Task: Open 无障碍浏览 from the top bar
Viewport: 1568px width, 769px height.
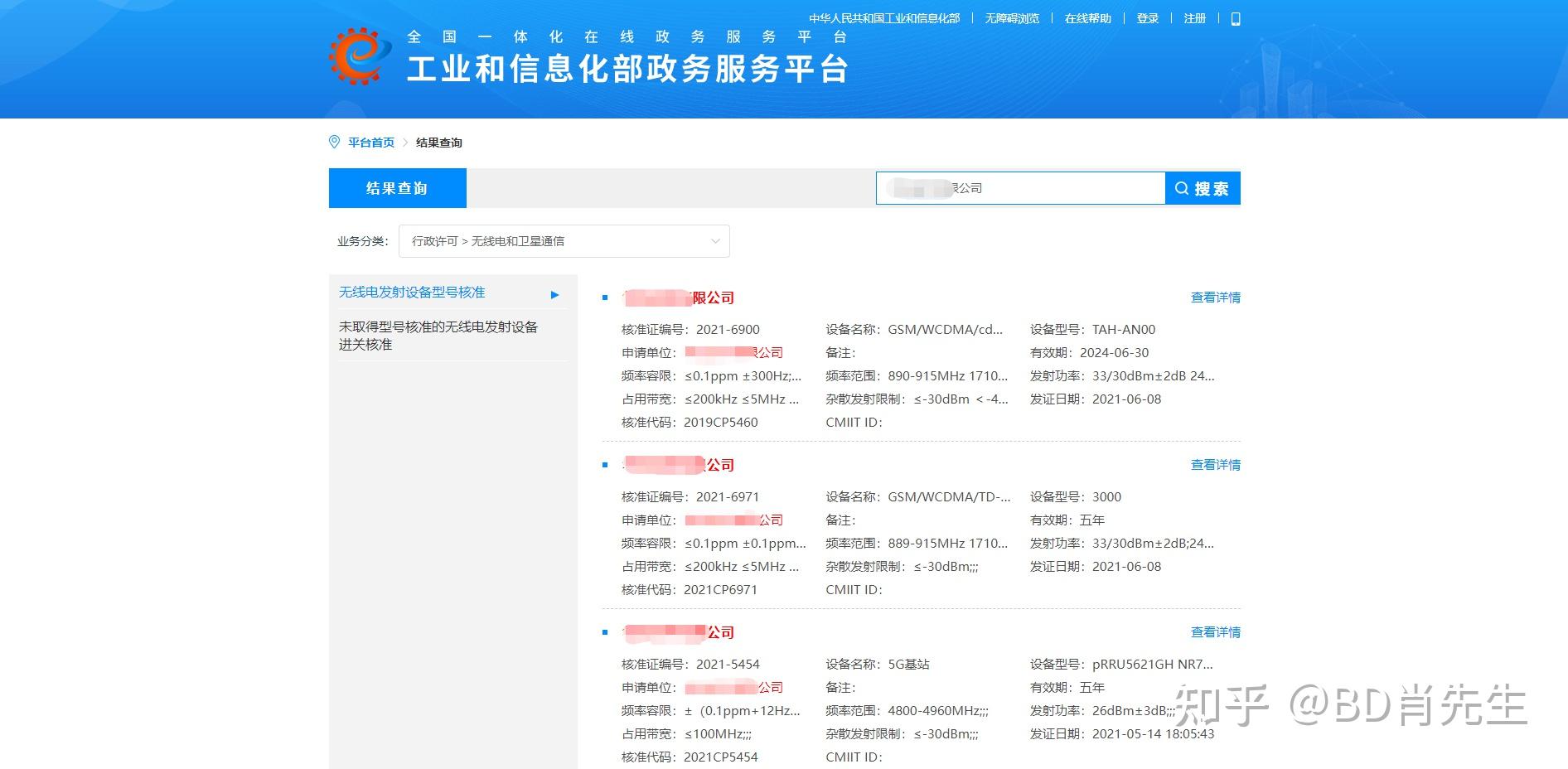Action: (x=1011, y=17)
